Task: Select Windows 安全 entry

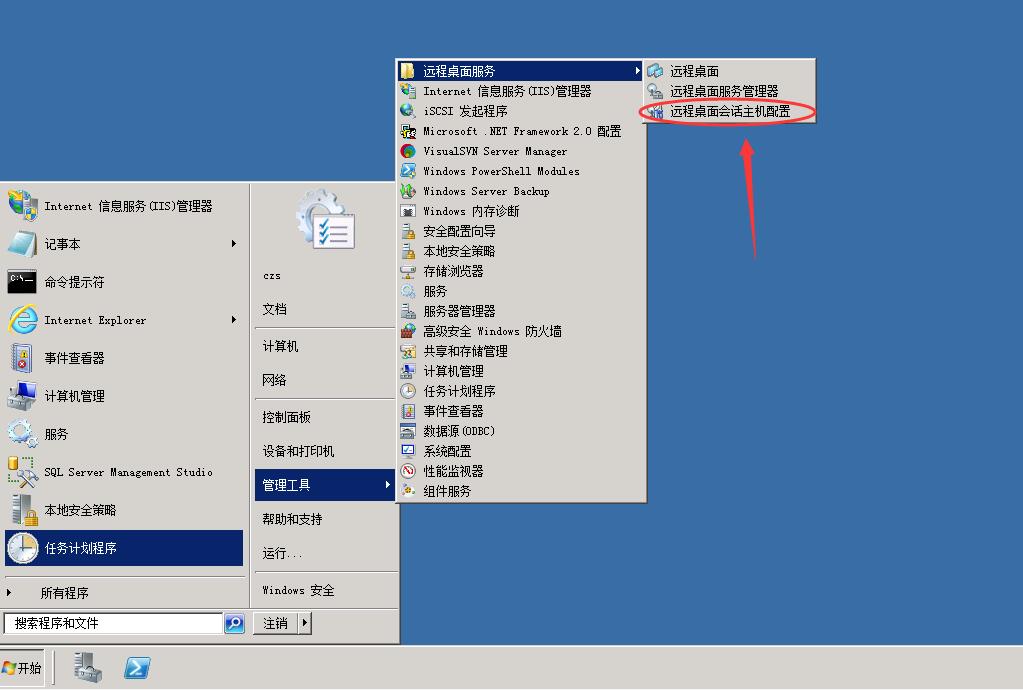Action: (x=298, y=590)
